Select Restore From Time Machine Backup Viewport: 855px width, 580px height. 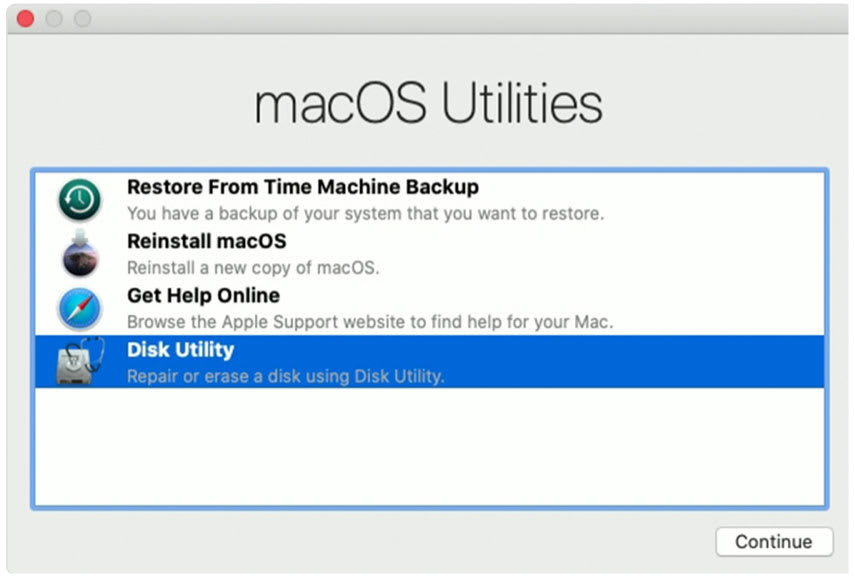coord(302,187)
